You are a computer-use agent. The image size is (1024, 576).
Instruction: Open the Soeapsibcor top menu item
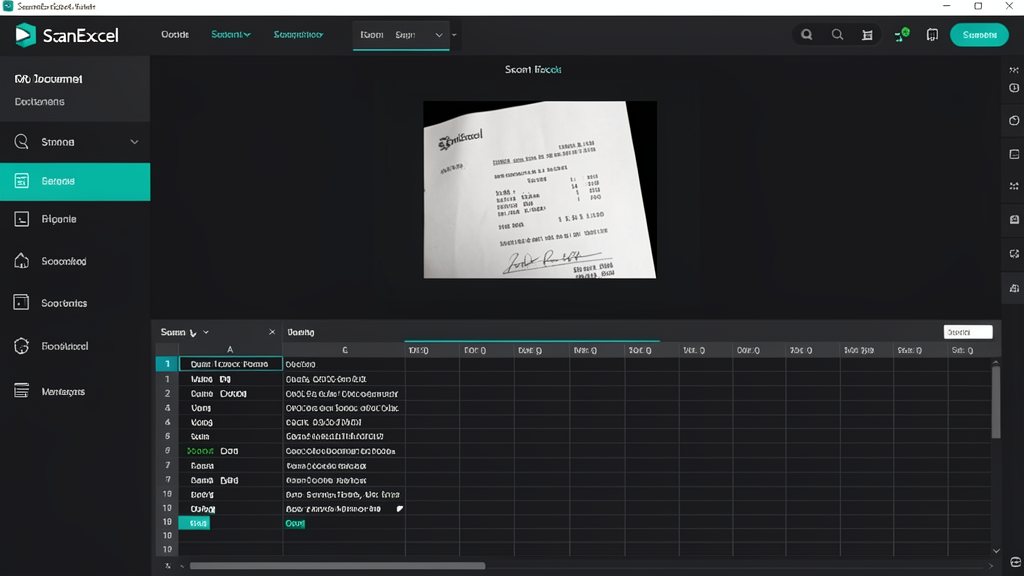coord(298,35)
